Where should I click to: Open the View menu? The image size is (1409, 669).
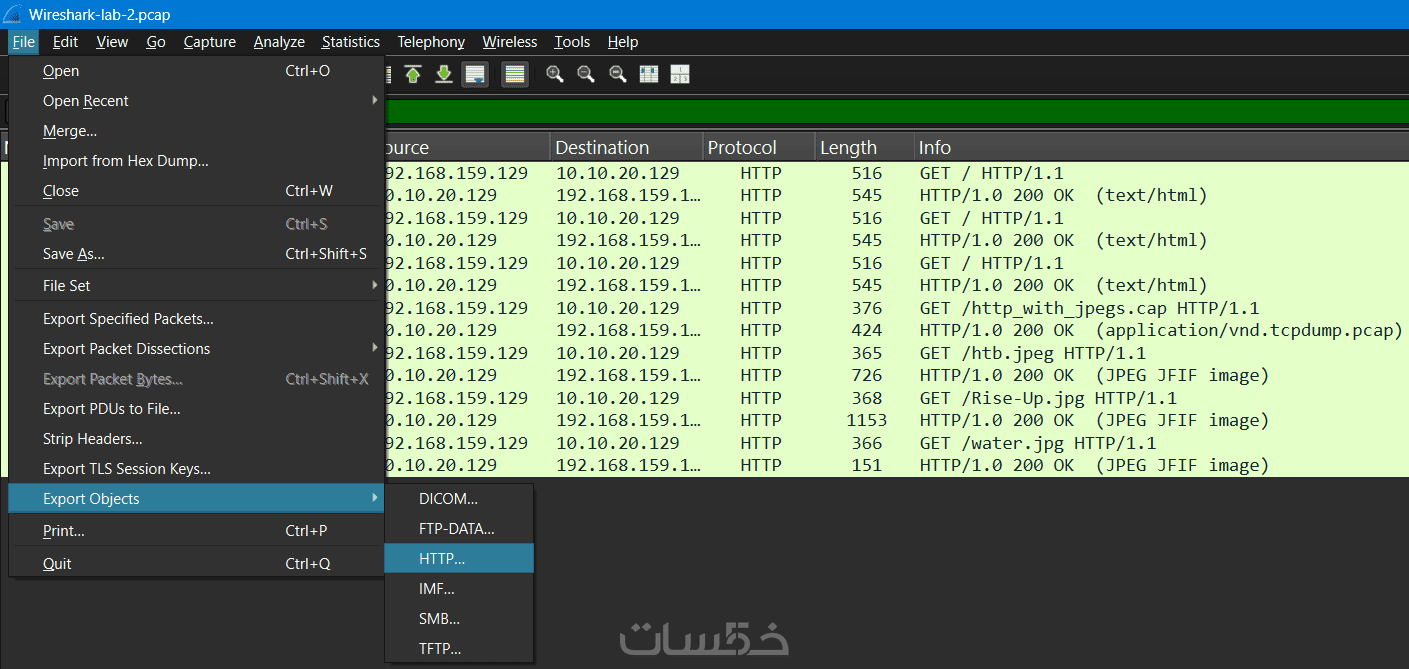click(x=112, y=42)
